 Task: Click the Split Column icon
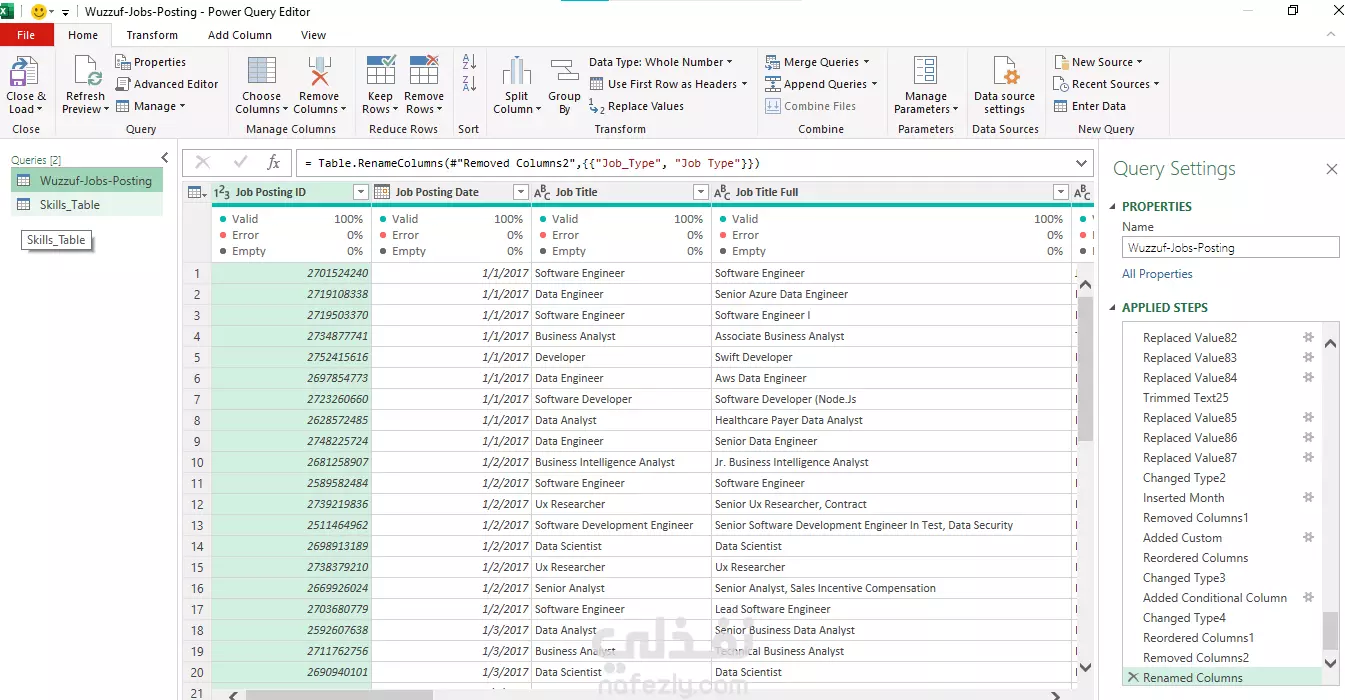[517, 72]
